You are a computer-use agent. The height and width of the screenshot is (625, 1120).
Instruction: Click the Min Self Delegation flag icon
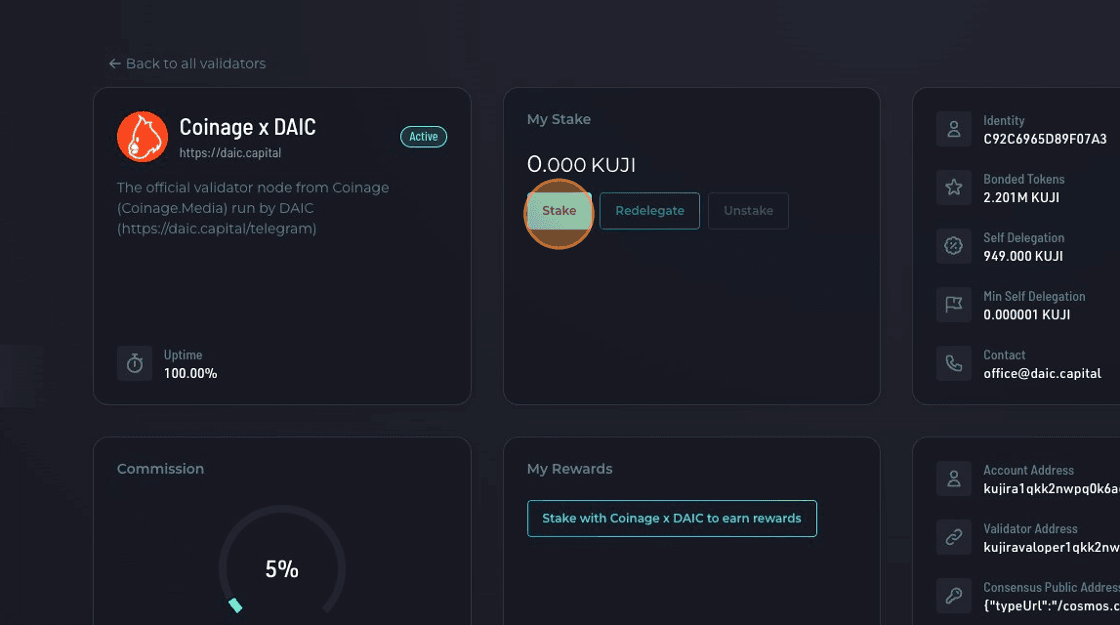pyautogui.click(x=954, y=304)
